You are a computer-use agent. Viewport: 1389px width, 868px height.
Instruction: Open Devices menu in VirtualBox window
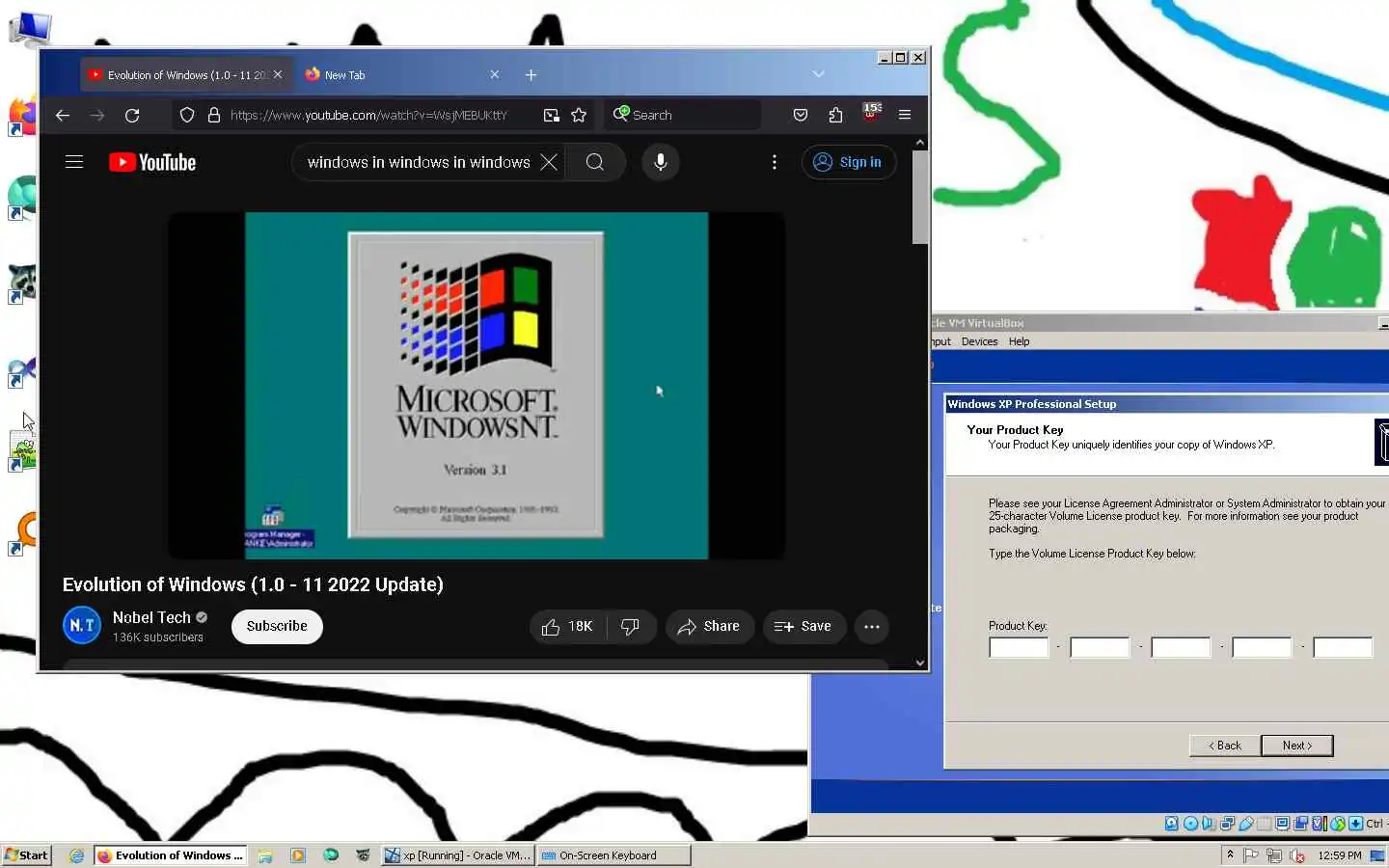[x=979, y=341]
